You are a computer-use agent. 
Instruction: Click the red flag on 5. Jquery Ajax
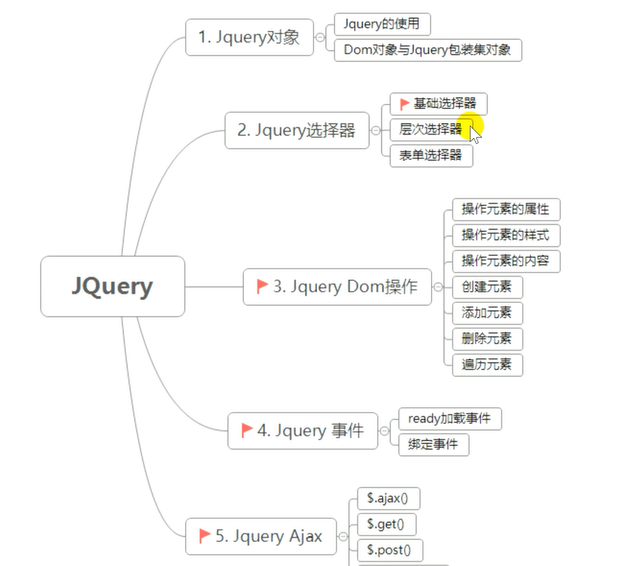coord(204,536)
